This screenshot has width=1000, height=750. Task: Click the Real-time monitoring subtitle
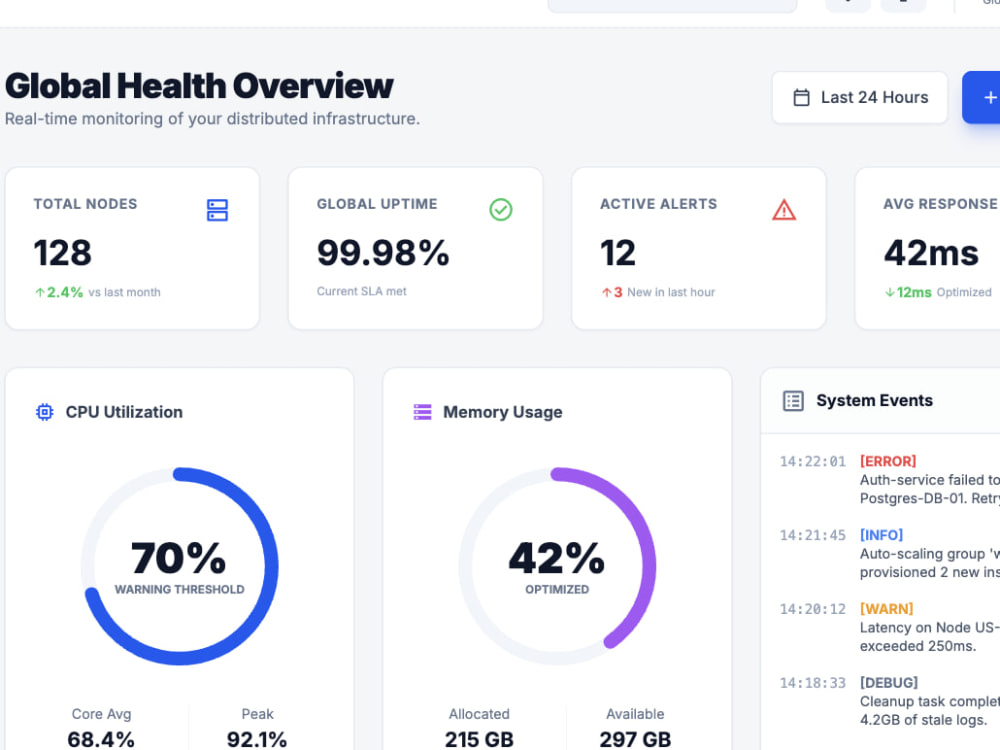[x=212, y=119]
